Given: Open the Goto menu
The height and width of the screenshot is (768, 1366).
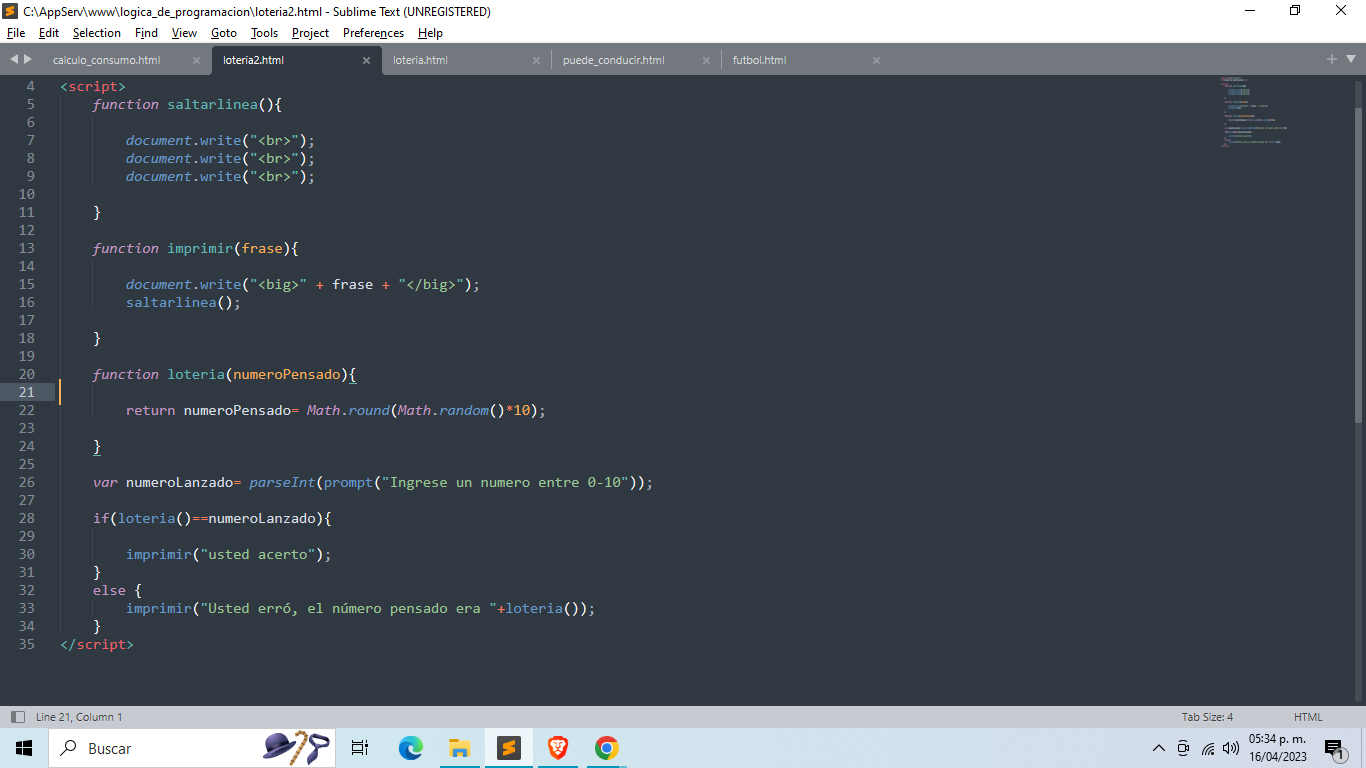Looking at the screenshot, I should pos(224,33).
